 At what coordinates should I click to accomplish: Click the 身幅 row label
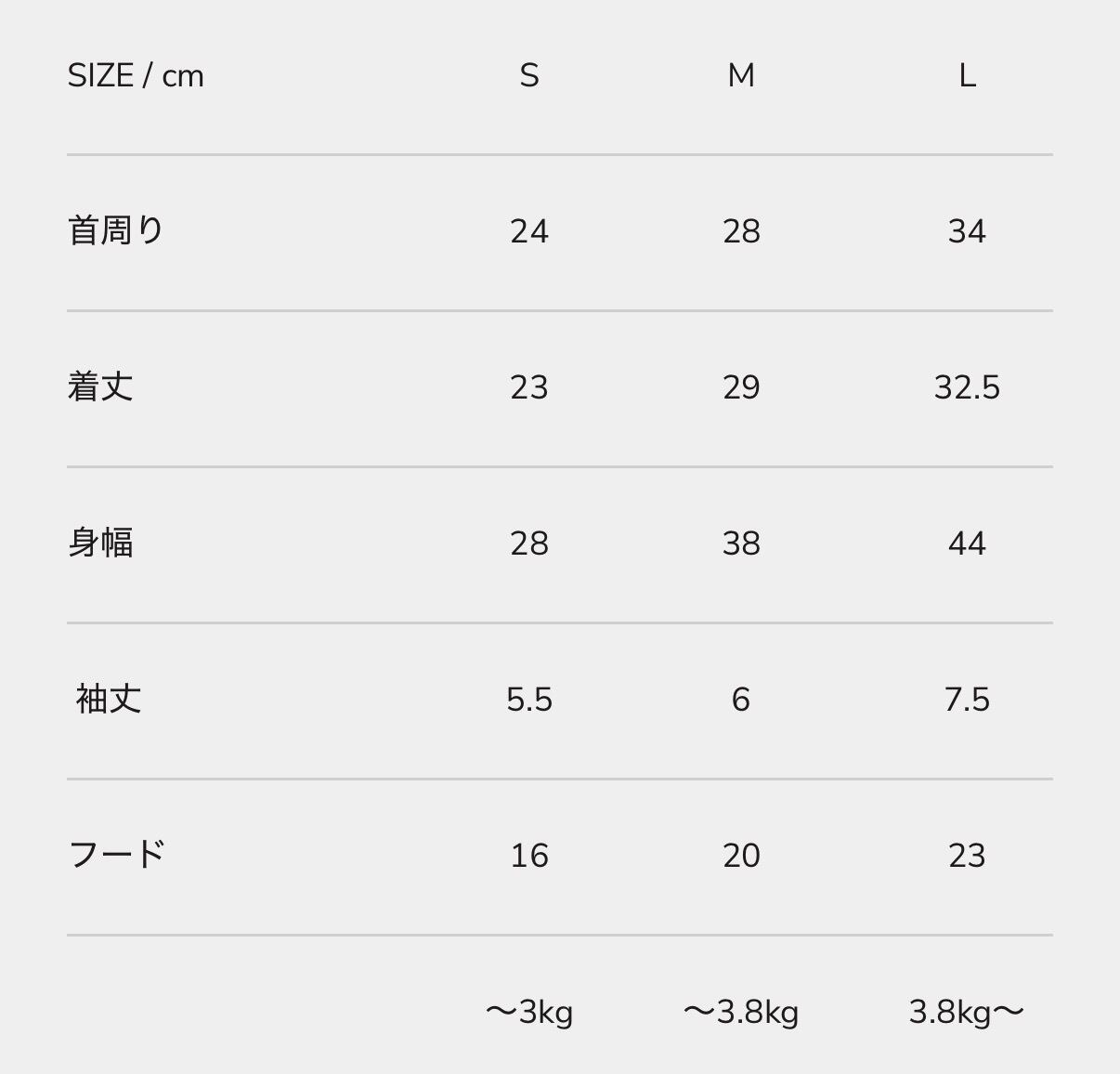click(x=100, y=543)
